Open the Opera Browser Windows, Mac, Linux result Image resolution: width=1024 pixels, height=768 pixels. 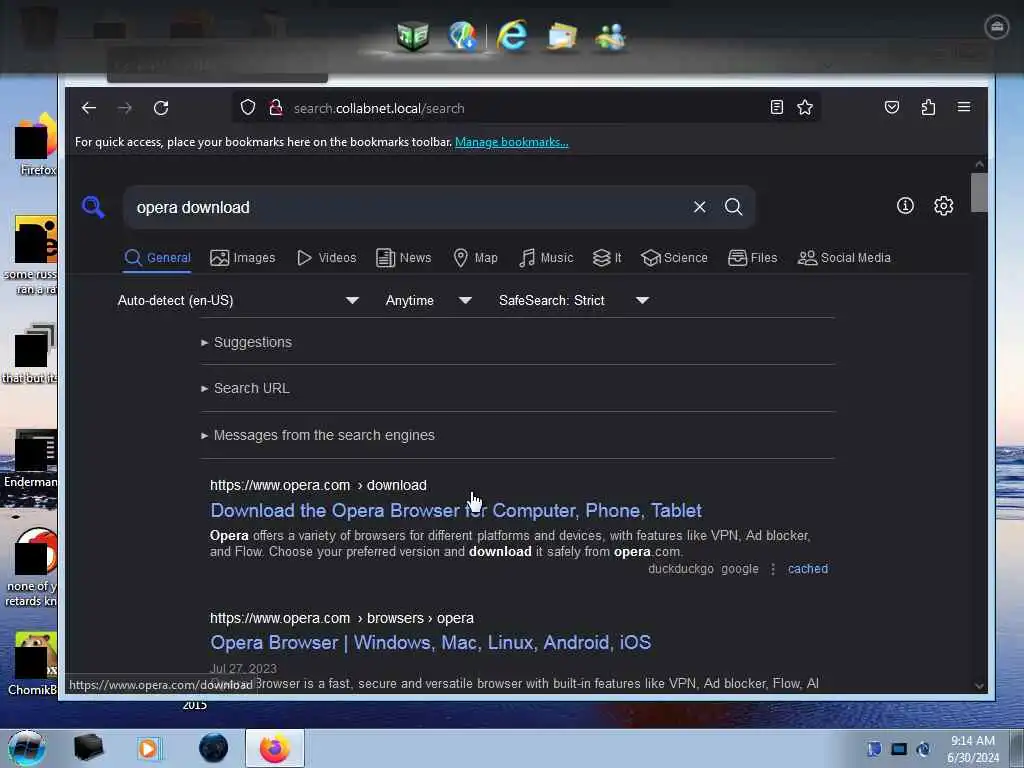430,643
